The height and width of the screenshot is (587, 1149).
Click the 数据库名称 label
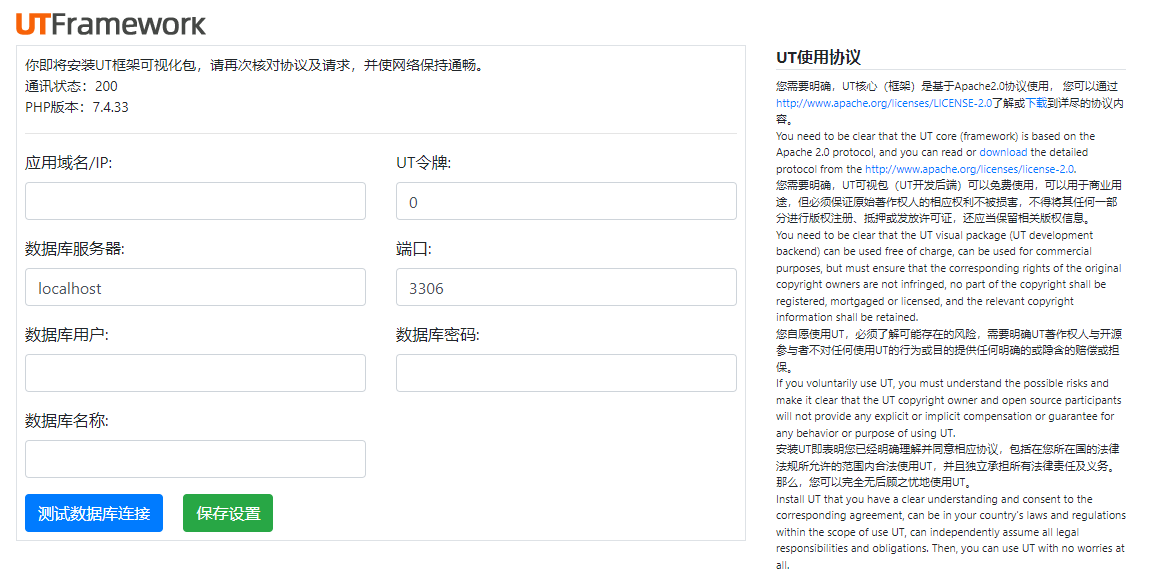(x=67, y=421)
